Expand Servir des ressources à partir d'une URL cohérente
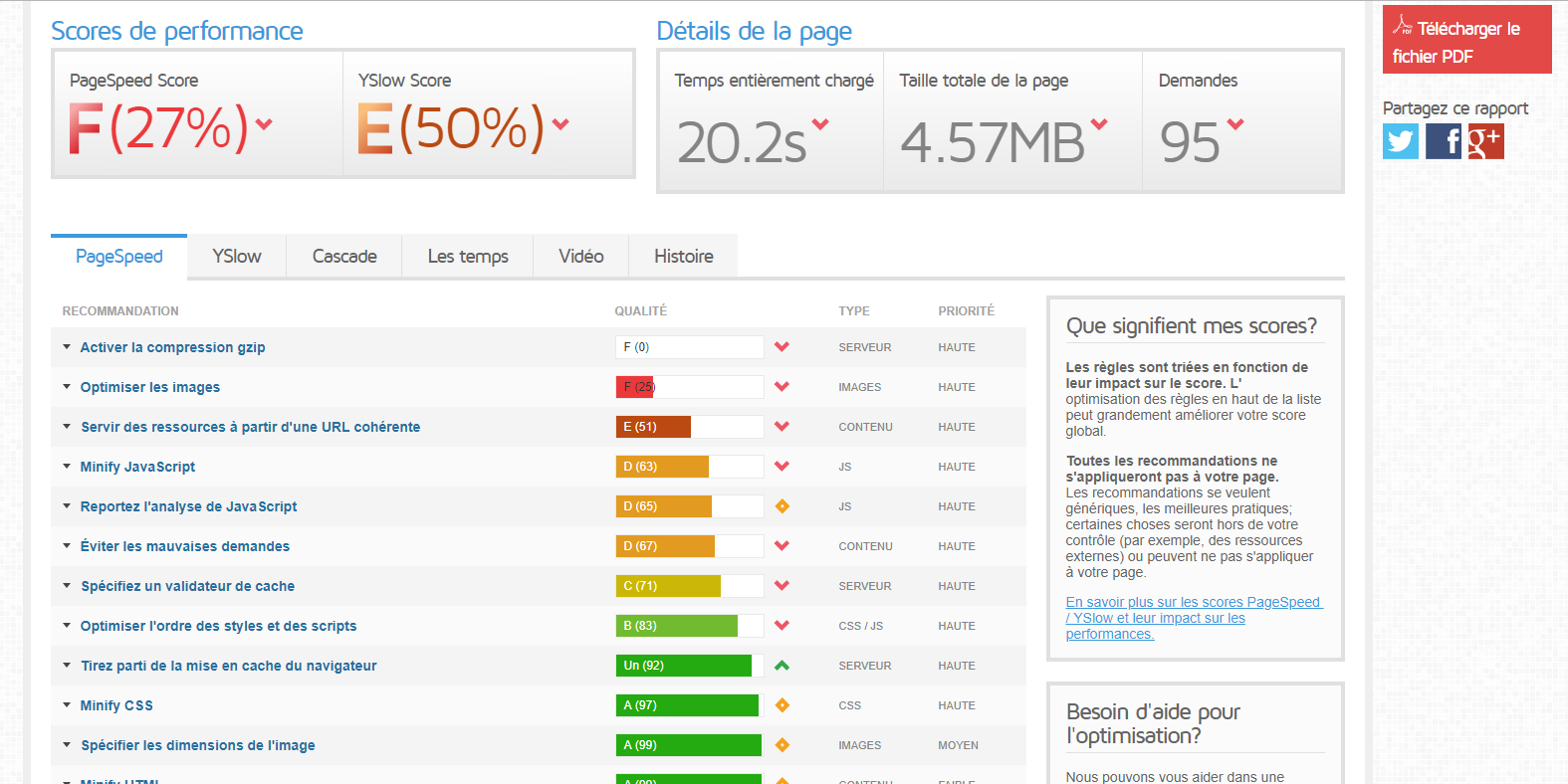Screen dimensions: 1568x784 [x=67, y=427]
